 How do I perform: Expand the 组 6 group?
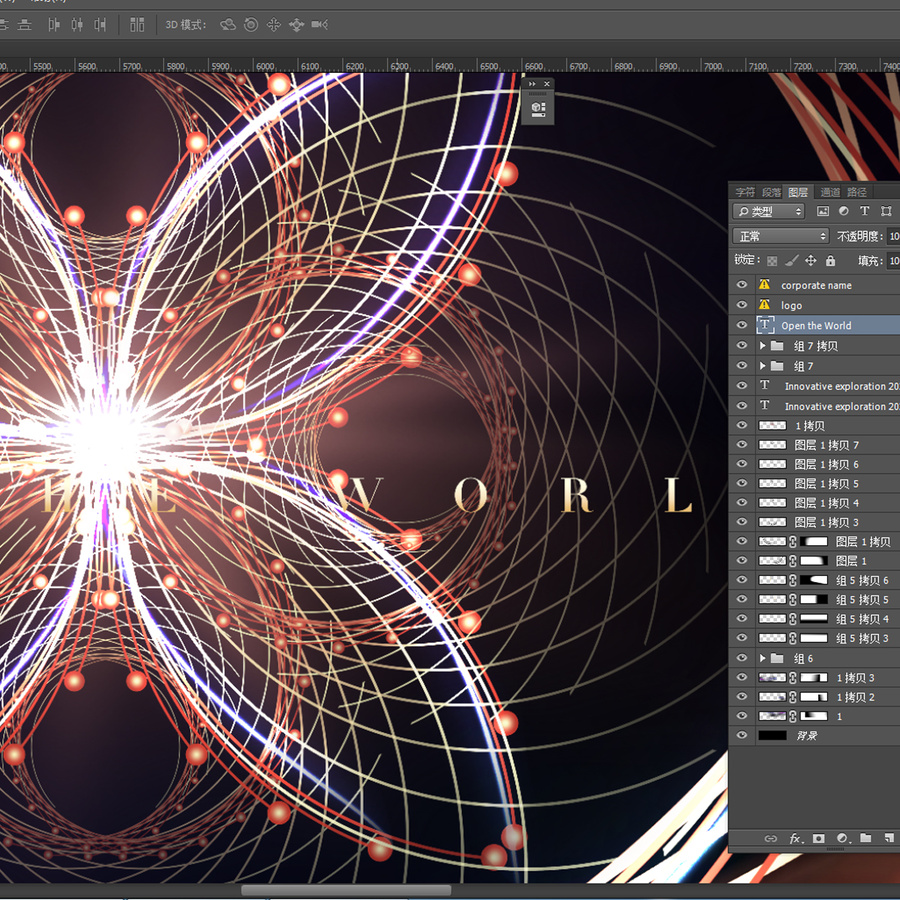pyautogui.click(x=763, y=658)
